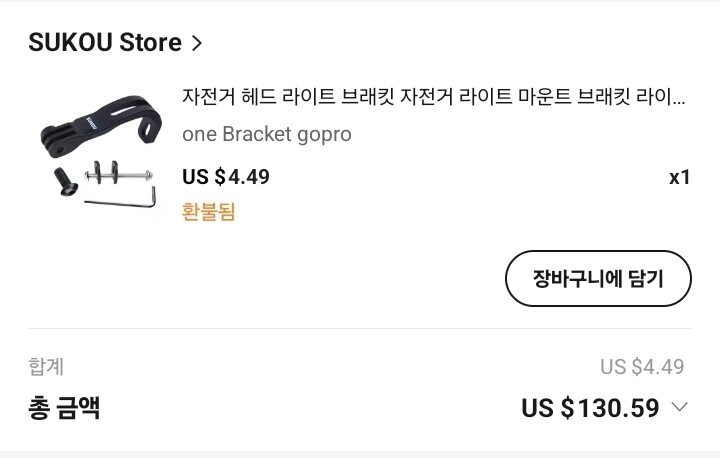Tap the divider line above 합계

click(360, 329)
